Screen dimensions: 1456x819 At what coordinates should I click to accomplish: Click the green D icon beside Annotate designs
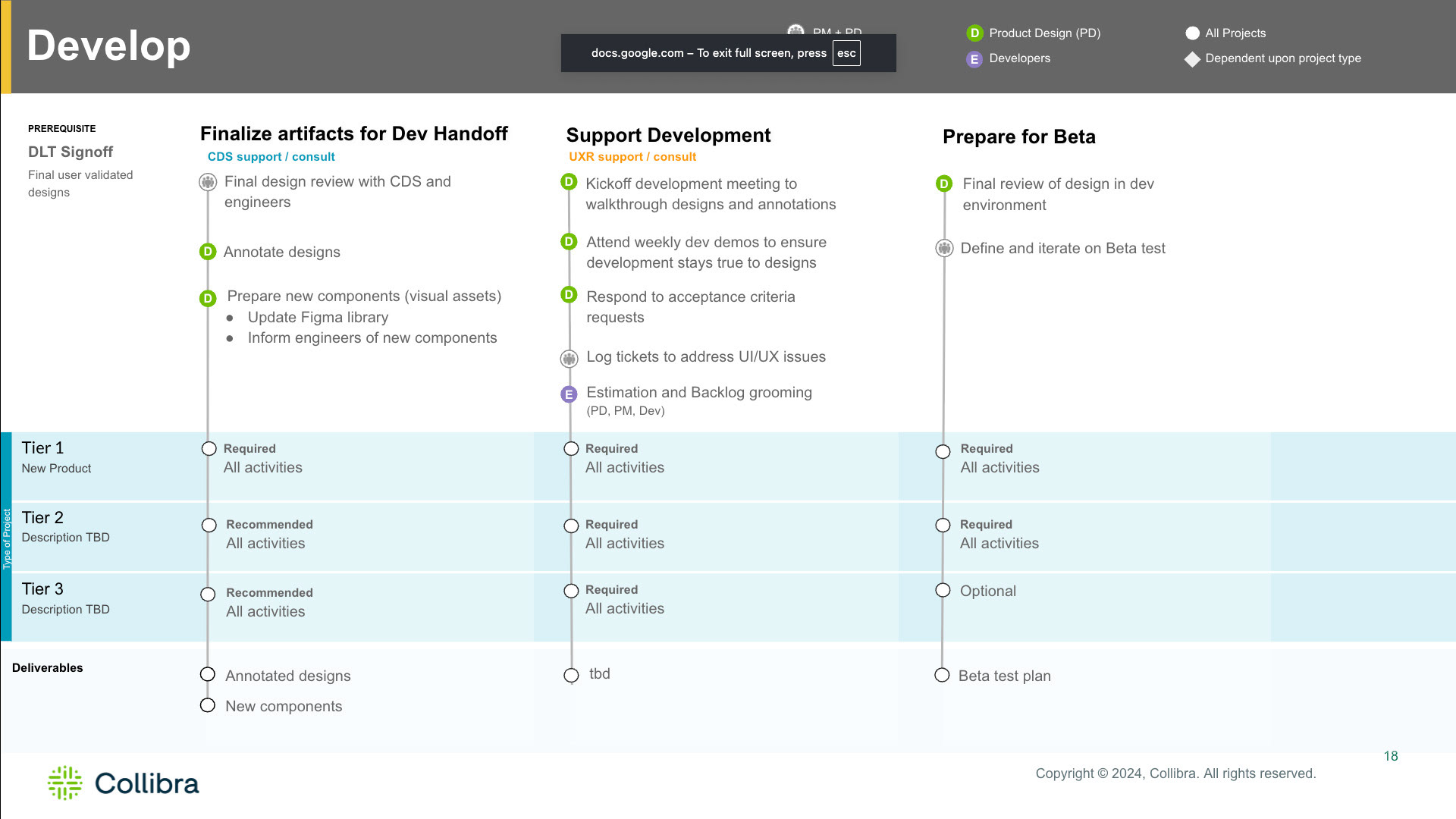pos(208,252)
